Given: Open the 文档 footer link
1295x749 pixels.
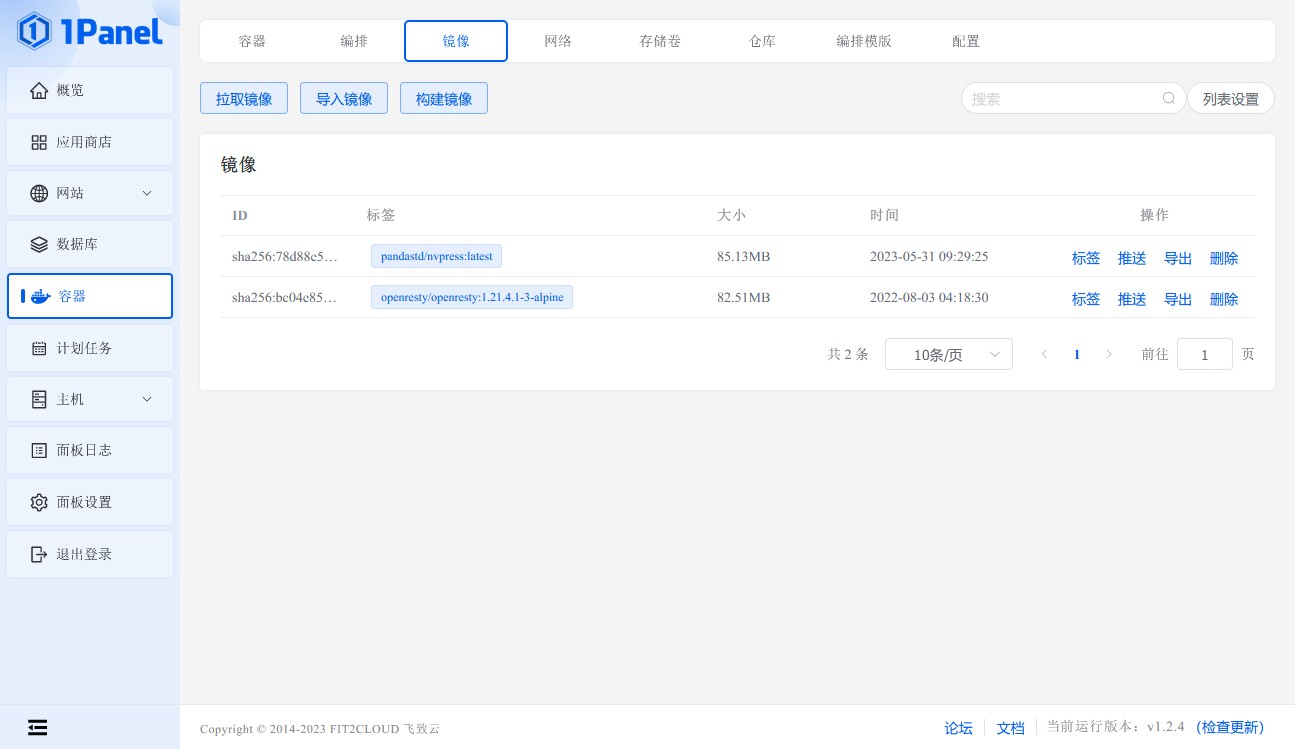Looking at the screenshot, I should point(1011,728).
